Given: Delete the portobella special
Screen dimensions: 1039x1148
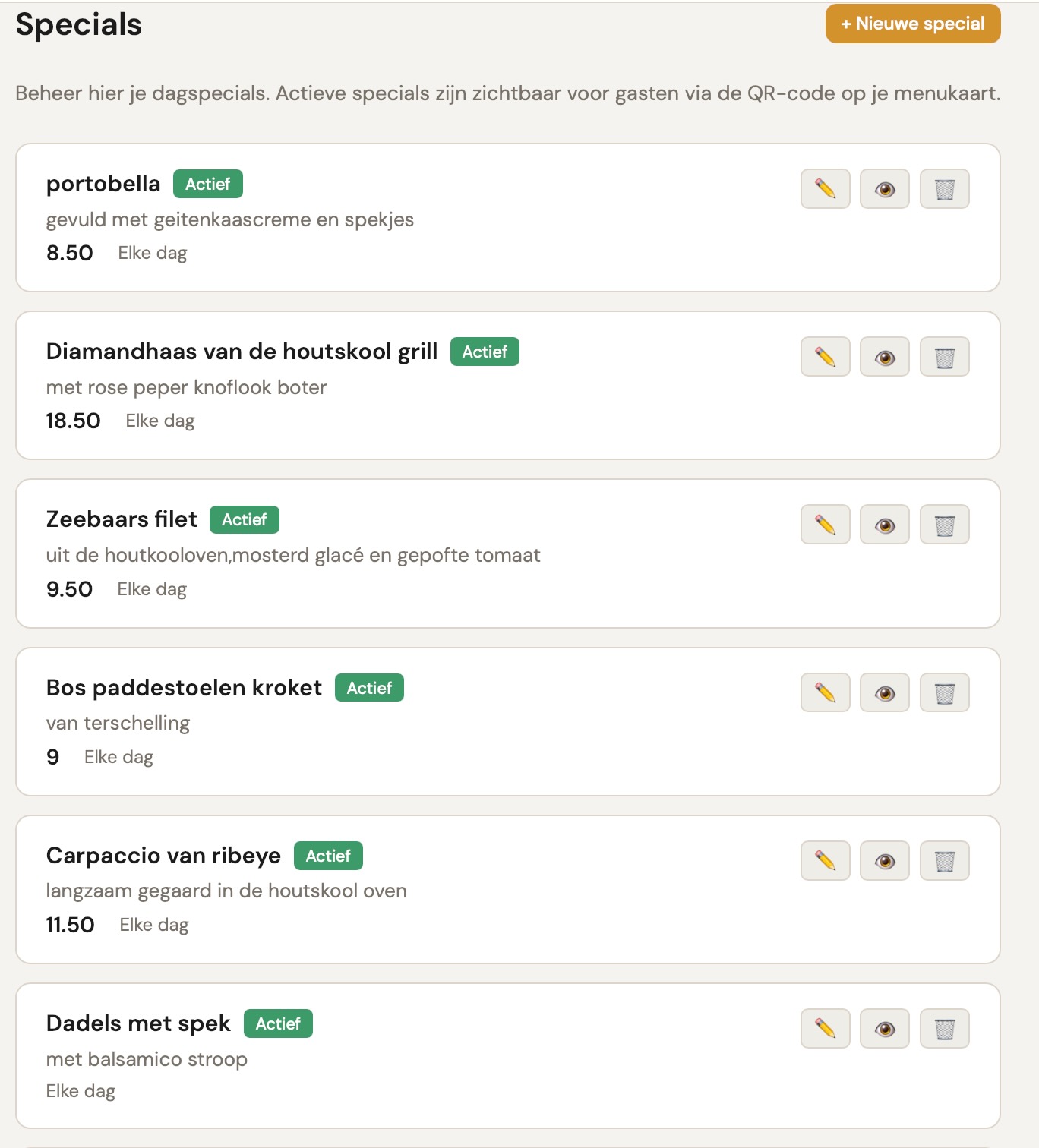Looking at the screenshot, I should (944, 188).
